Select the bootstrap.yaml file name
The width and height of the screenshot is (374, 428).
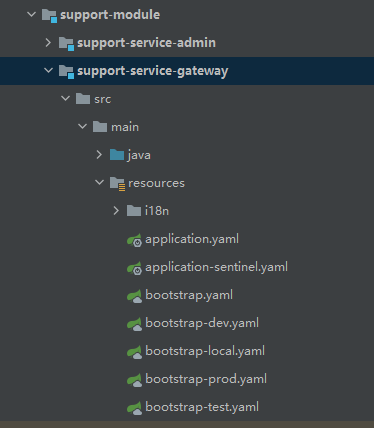[189, 296]
